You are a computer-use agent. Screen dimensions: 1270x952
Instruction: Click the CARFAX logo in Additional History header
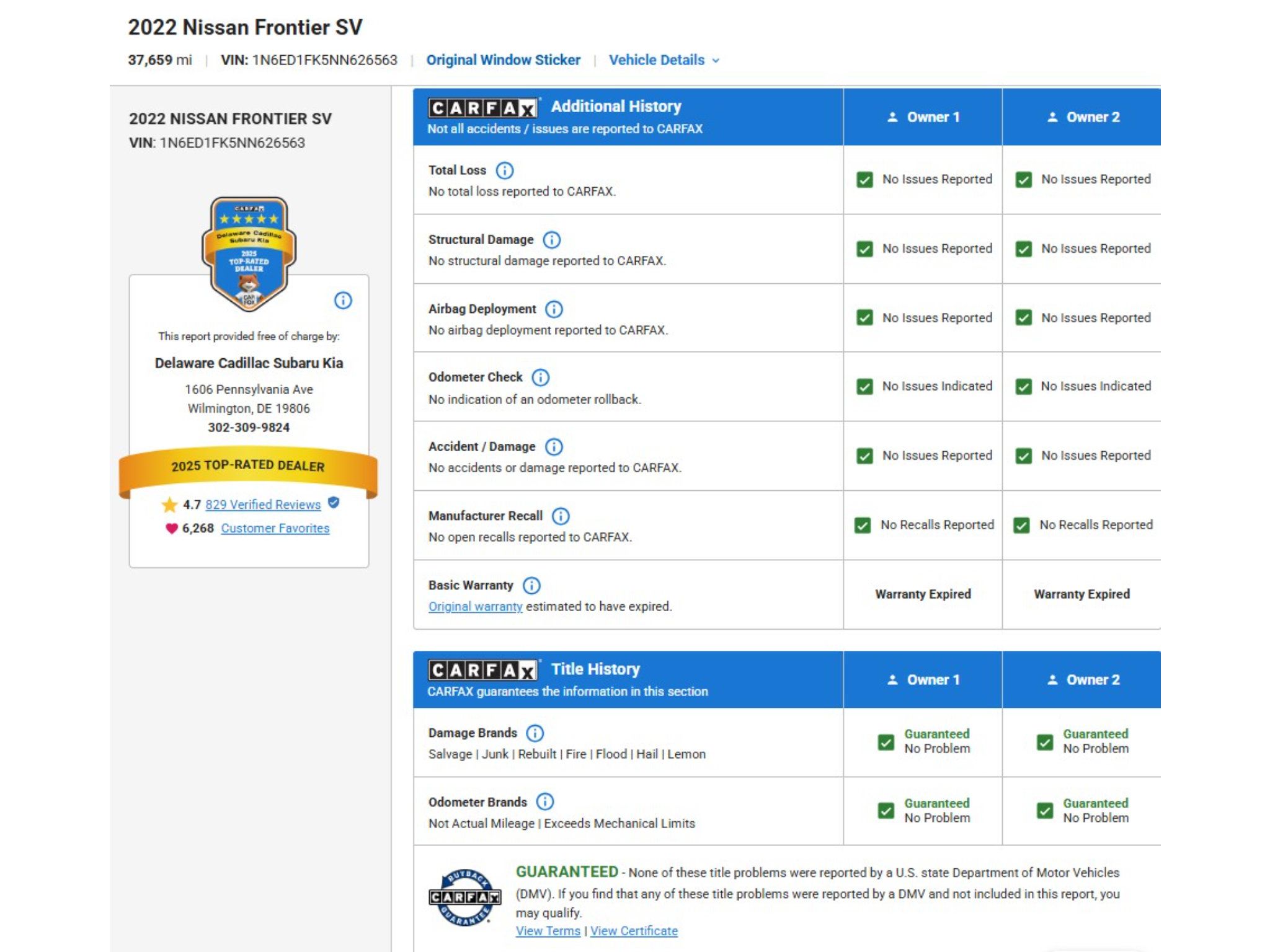click(x=482, y=108)
